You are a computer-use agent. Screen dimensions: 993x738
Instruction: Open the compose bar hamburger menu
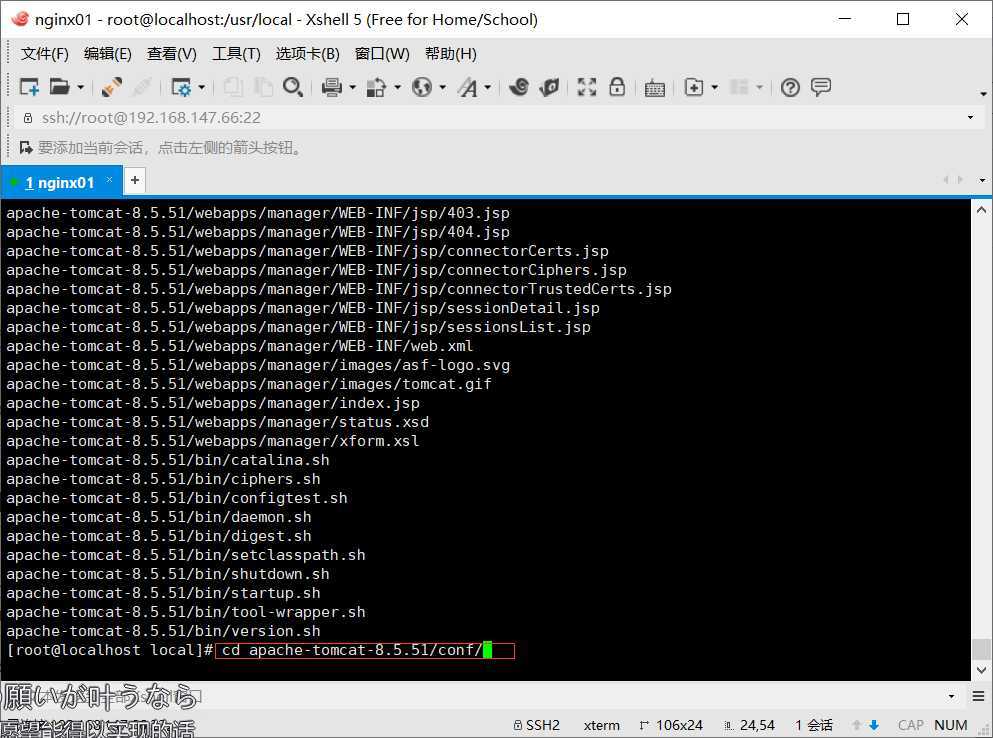tap(978, 697)
